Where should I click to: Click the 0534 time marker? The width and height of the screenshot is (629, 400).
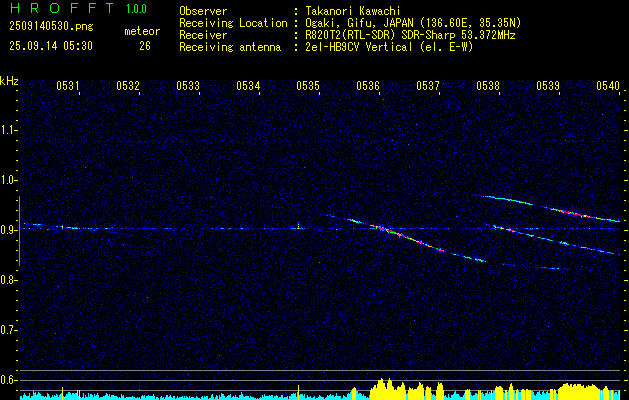pos(248,85)
